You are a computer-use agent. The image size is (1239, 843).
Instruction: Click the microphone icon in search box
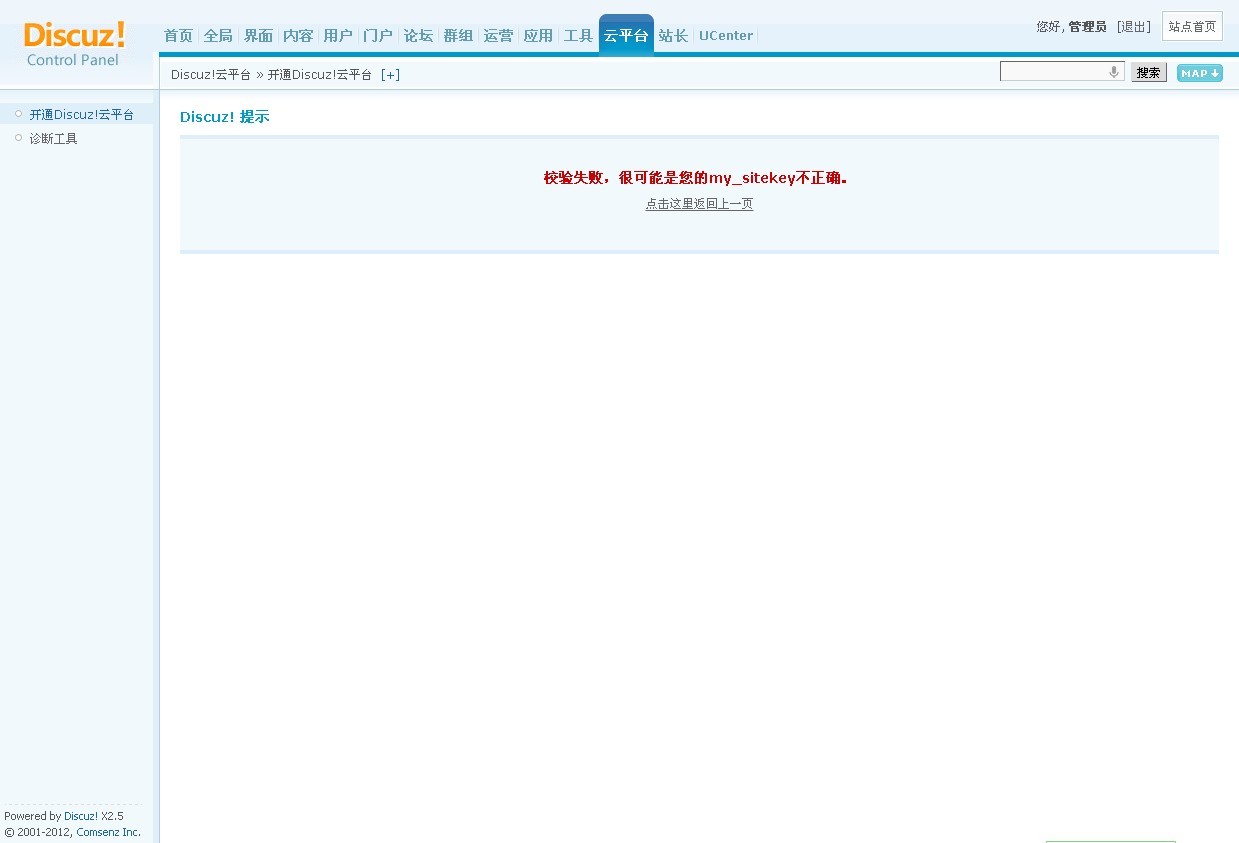coord(1114,72)
